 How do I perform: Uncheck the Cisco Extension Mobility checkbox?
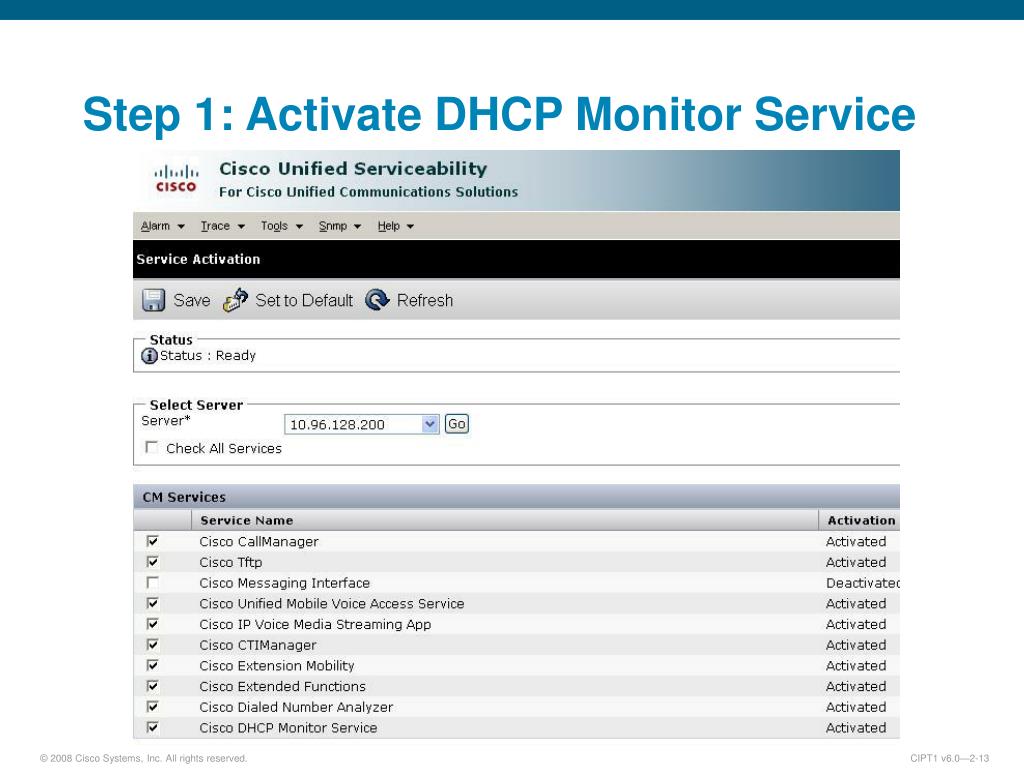click(153, 665)
